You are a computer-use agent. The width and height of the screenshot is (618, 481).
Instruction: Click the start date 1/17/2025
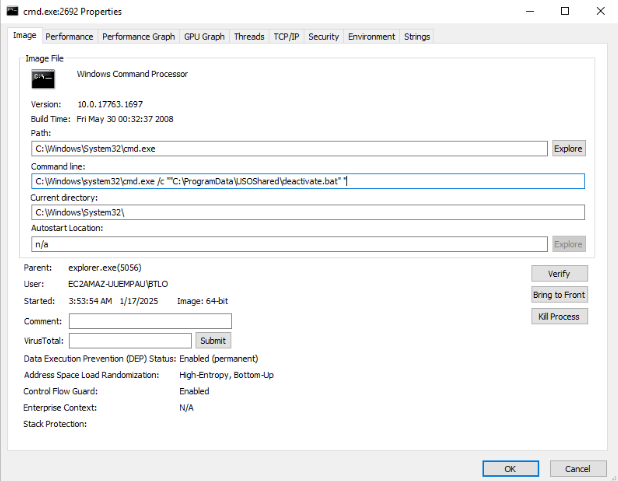[x=139, y=301]
